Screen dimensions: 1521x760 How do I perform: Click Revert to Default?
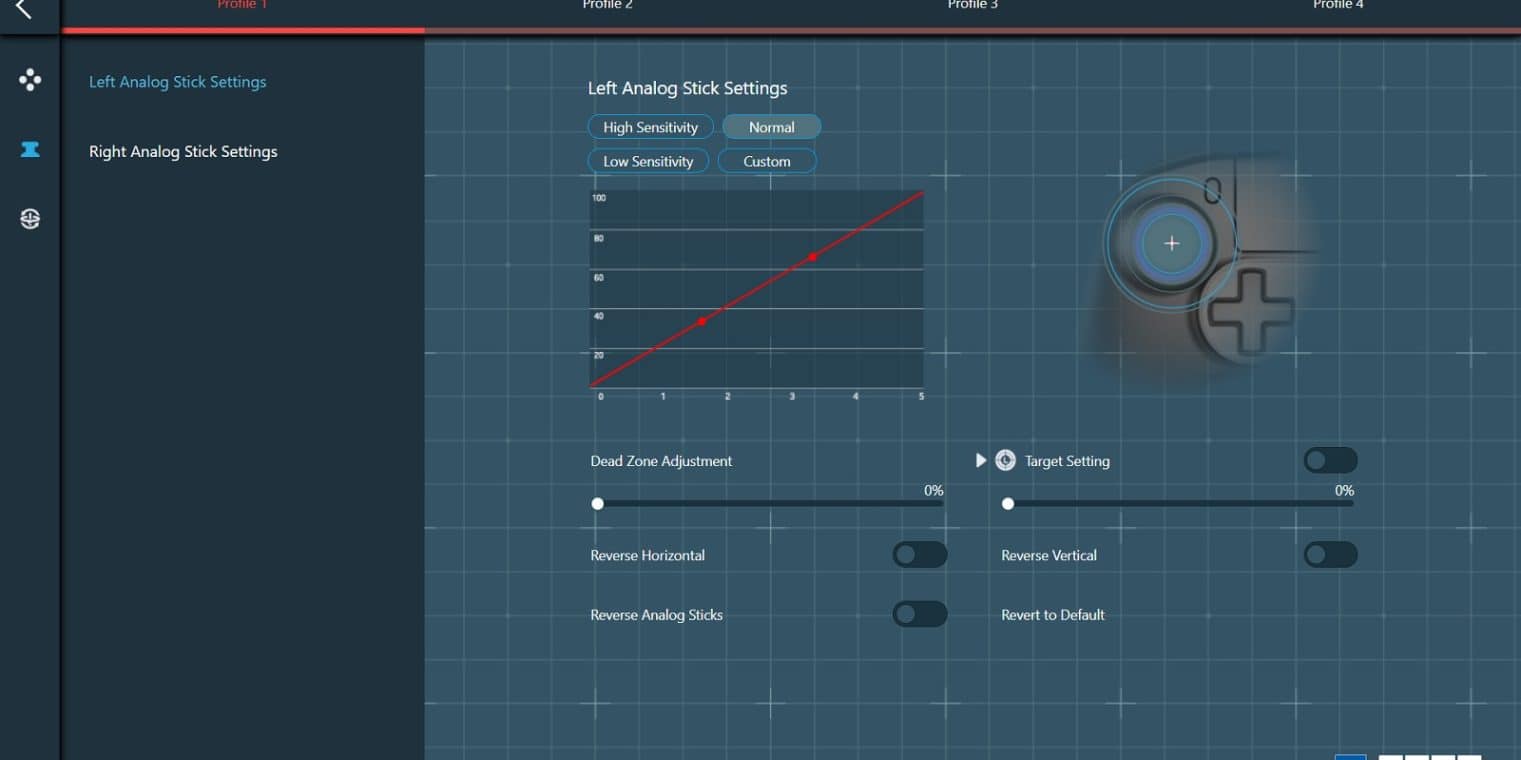pyautogui.click(x=1053, y=615)
